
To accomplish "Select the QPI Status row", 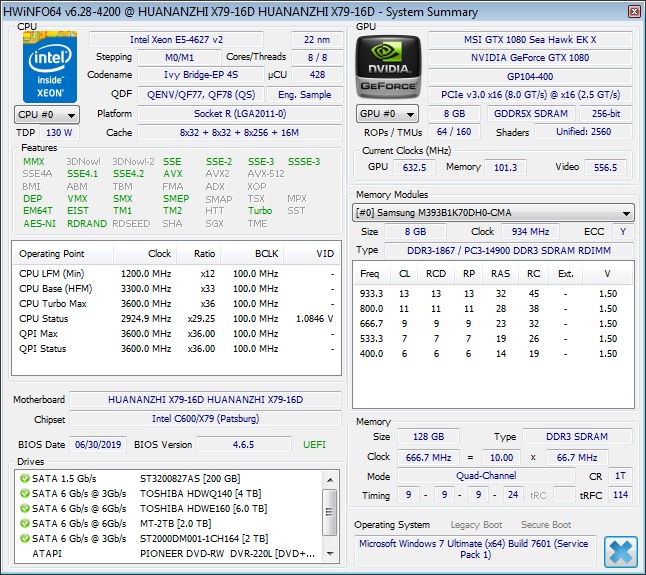I will 176,348.
